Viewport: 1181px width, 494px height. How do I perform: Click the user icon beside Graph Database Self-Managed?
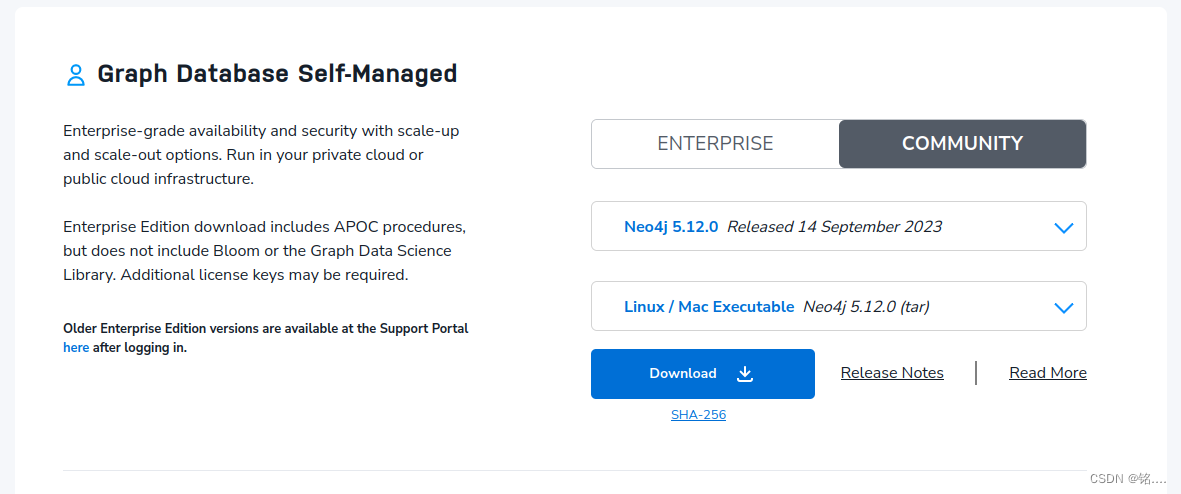(76, 75)
